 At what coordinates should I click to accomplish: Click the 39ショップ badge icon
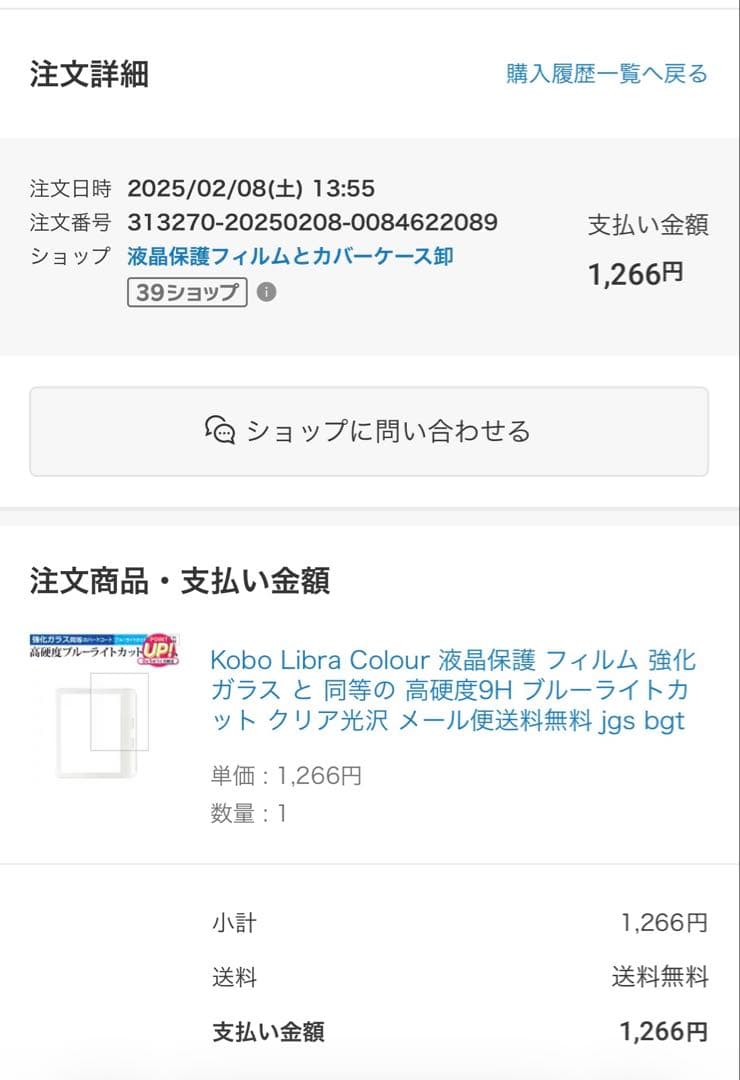pos(187,293)
